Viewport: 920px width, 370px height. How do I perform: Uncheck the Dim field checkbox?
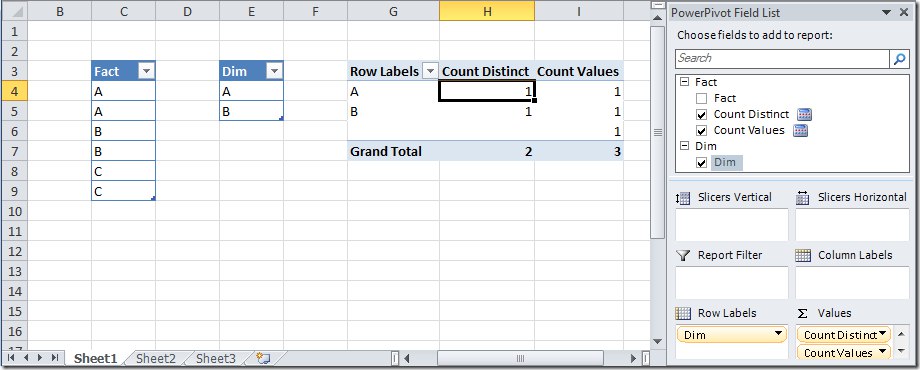(x=701, y=162)
